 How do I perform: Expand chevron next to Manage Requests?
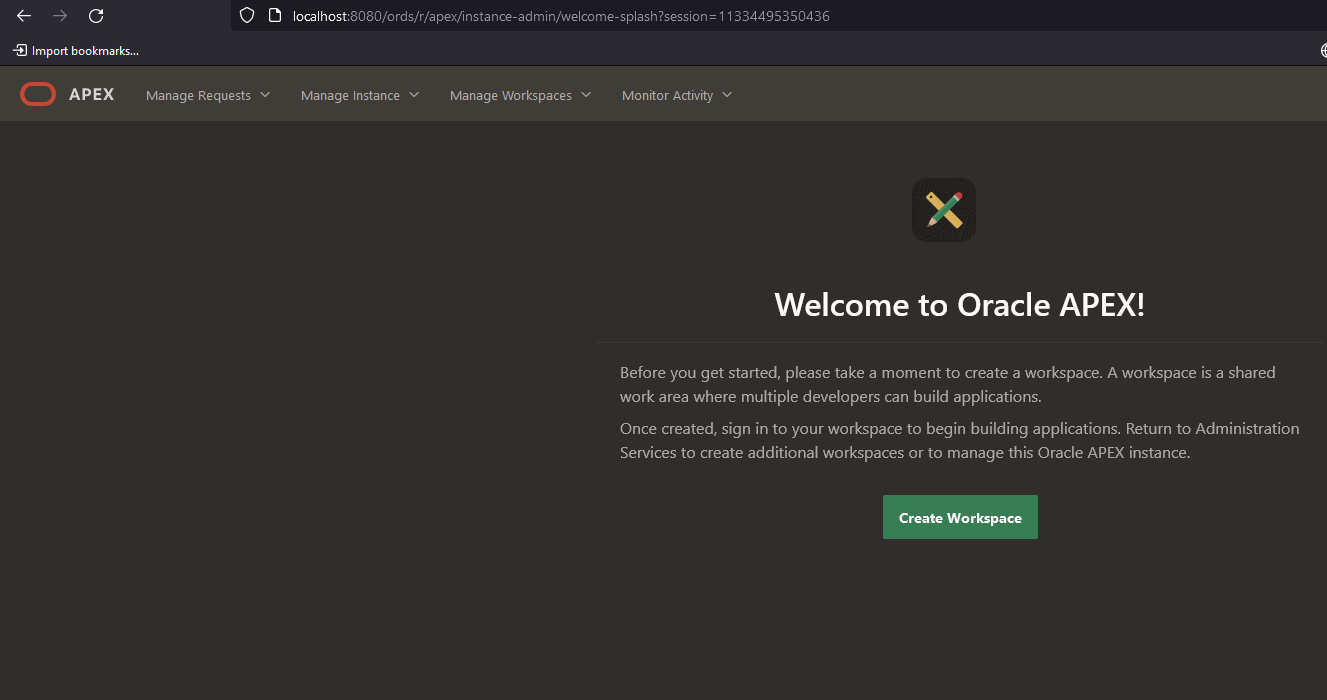coord(265,95)
